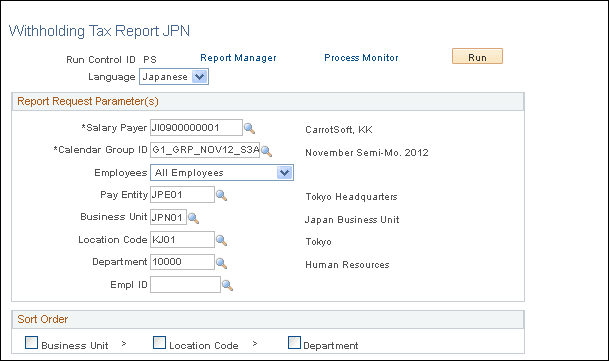Image resolution: width=609 pixels, height=361 pixels.
Task: Check the Location Code sort order box
Action: (159, 343)
